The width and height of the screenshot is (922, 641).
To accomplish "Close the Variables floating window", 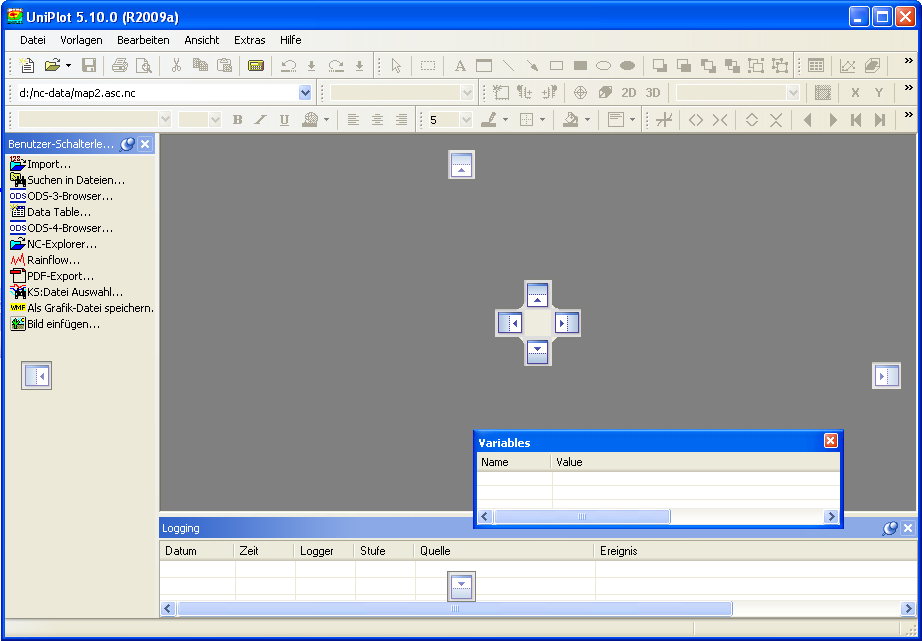I will click(830, 441).
